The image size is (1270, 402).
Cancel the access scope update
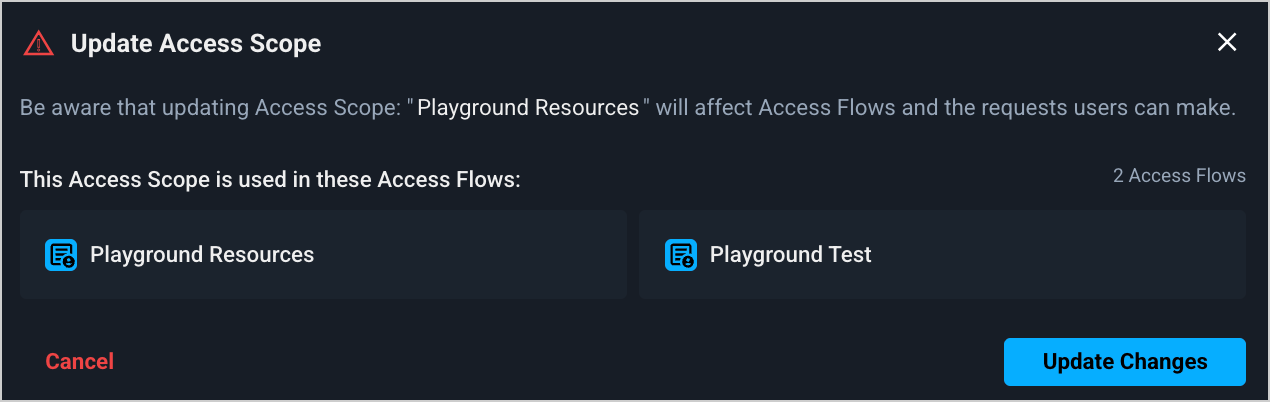coord(80,361)
